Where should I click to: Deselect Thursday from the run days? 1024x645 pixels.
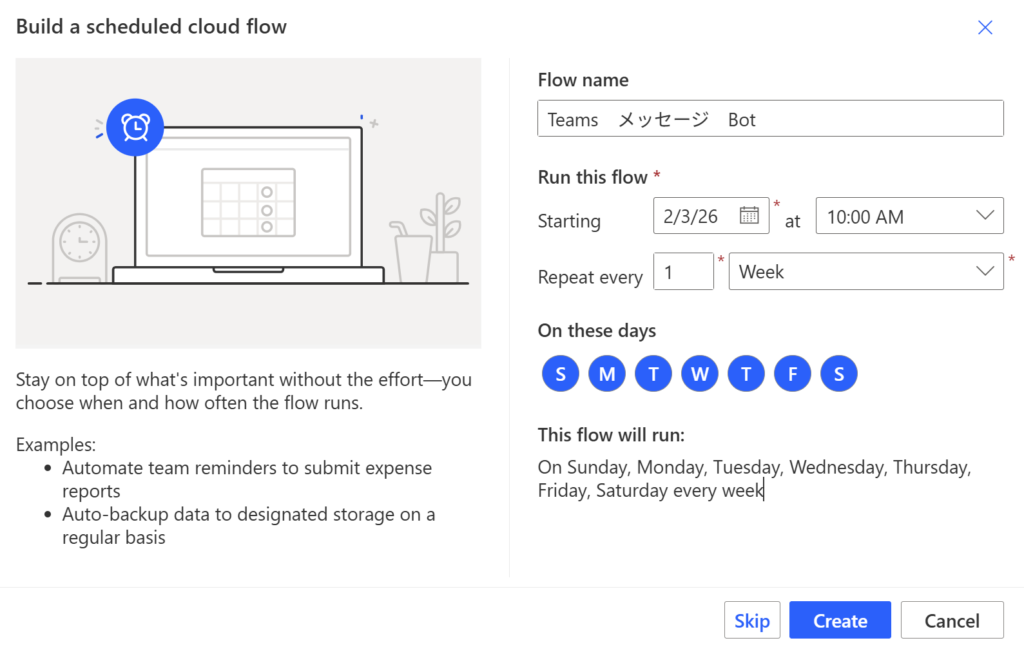[746, 374]
